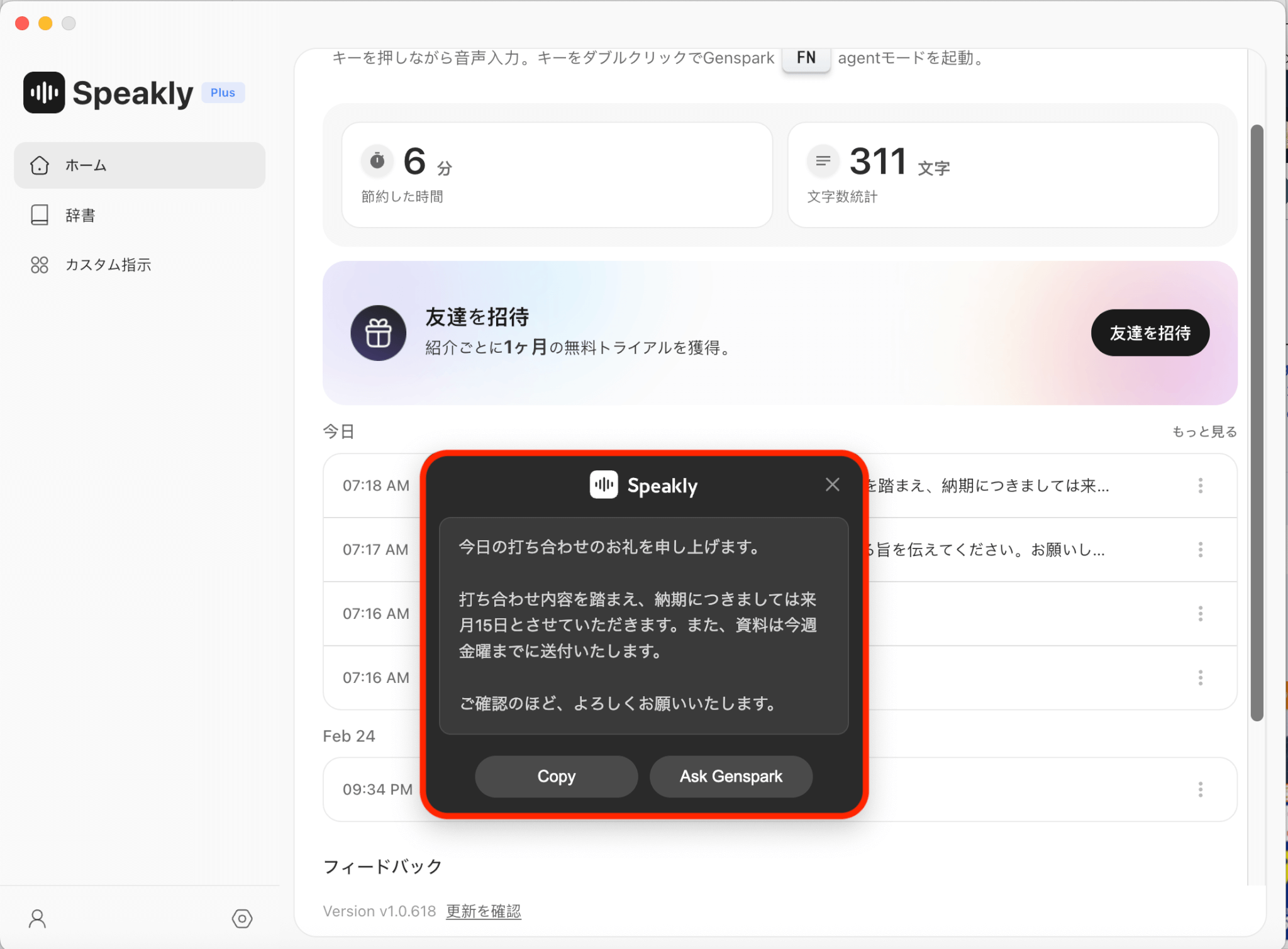Image resolution: width=1288 pixels, height=949 pixels.
Task: Open more options for 07:18 AM entry
Action: pyautogui.click(x=1200, y=486)
